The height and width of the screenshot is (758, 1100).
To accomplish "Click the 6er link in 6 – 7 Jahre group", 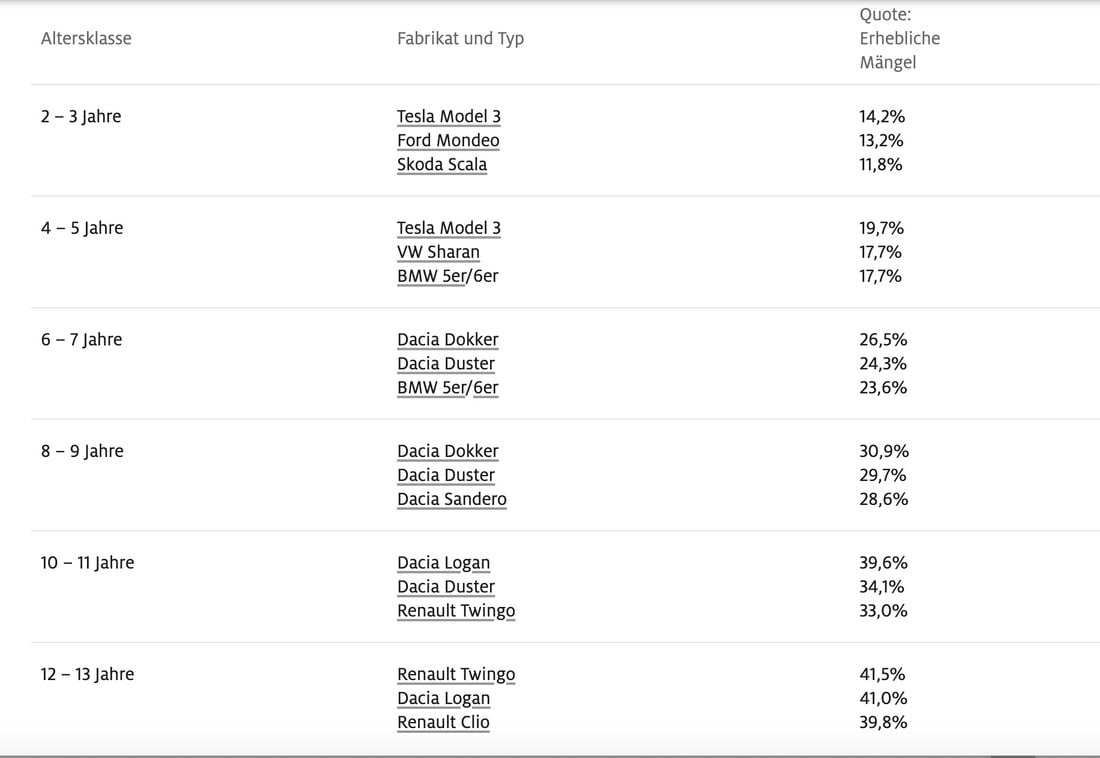I will (486, 388).
